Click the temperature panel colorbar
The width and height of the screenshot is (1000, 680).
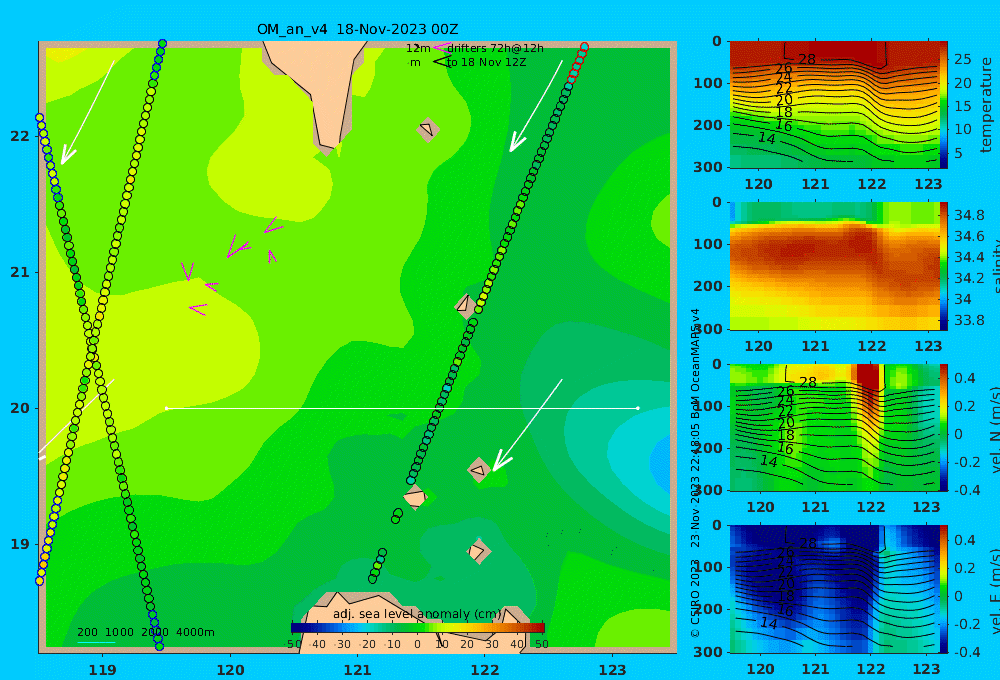coord(943,105)
